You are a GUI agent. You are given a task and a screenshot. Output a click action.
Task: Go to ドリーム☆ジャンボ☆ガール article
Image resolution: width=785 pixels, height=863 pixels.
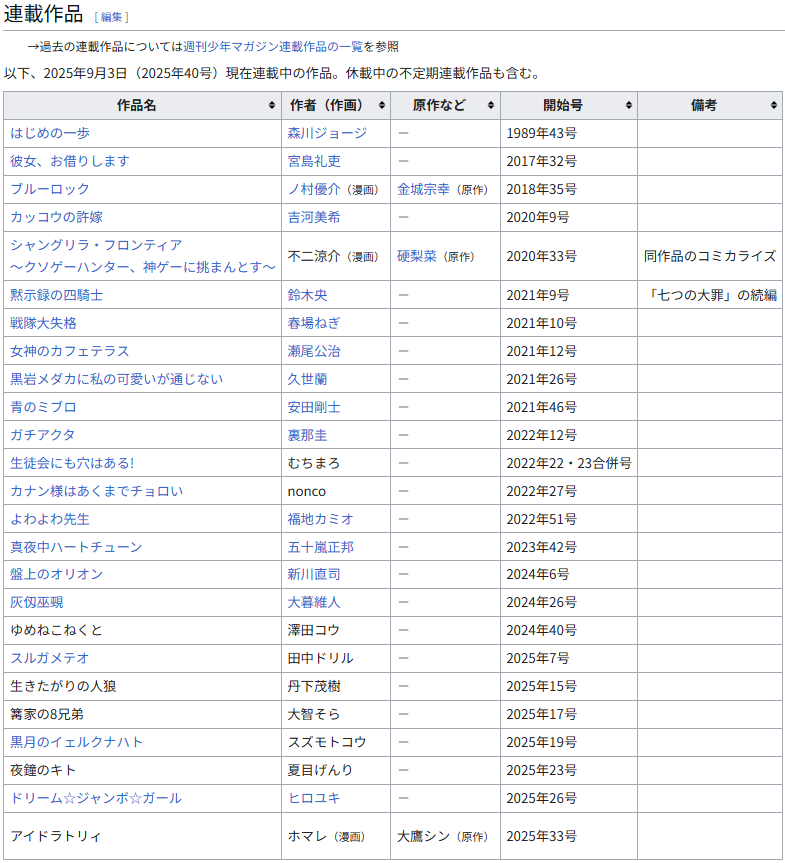[x=96, y=798]
